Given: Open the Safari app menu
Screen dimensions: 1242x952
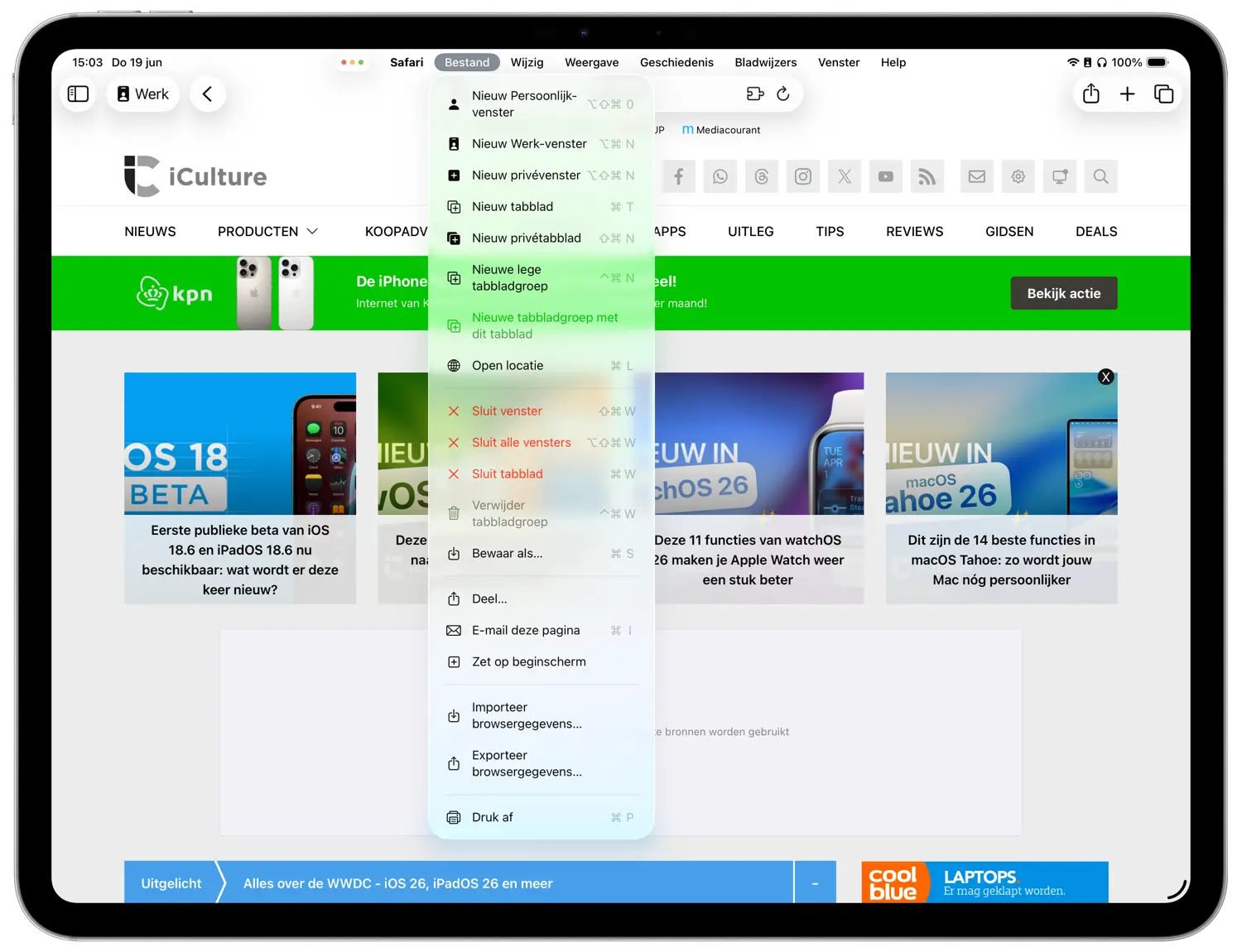Looking at the screenshot, I should coord(407,62).
